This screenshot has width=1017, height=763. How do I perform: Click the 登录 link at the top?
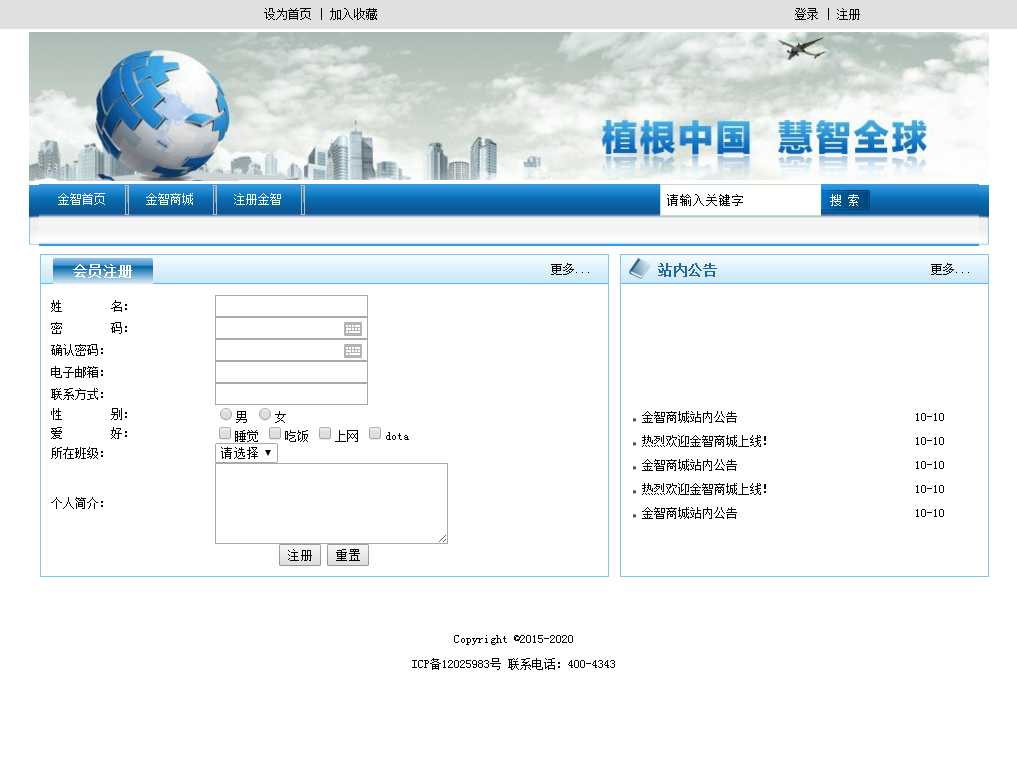click(806, 14)
